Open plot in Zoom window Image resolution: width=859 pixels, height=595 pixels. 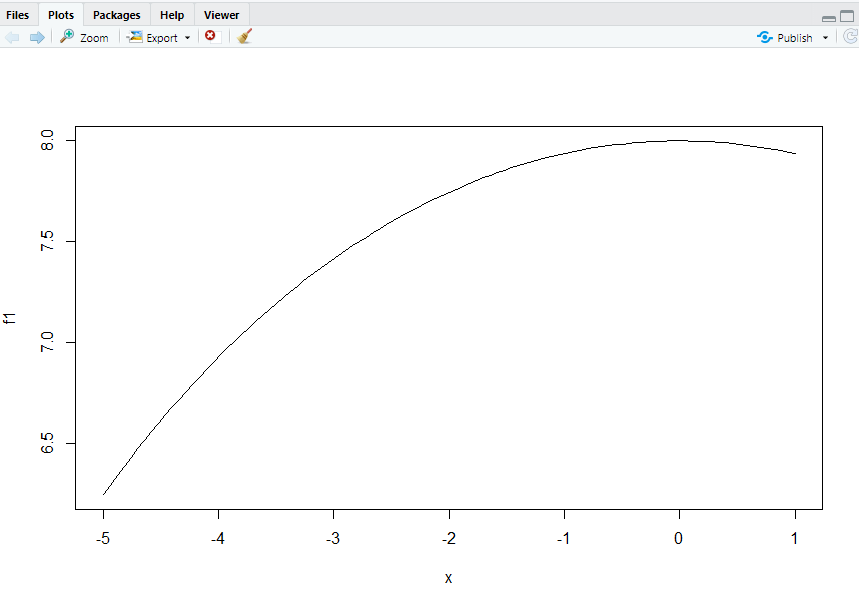(84, 37)
